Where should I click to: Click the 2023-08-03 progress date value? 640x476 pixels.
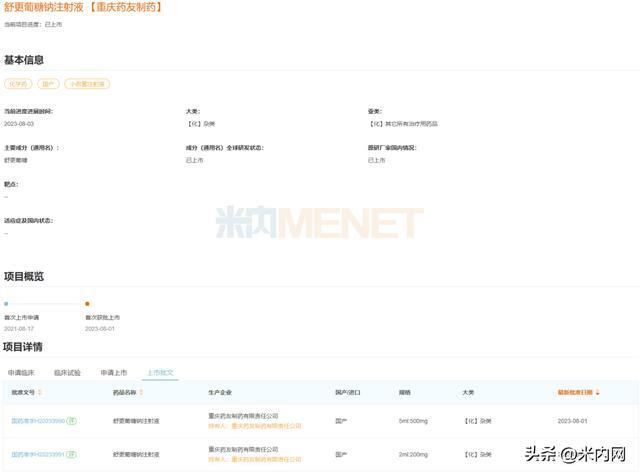[x=19, y=124]
